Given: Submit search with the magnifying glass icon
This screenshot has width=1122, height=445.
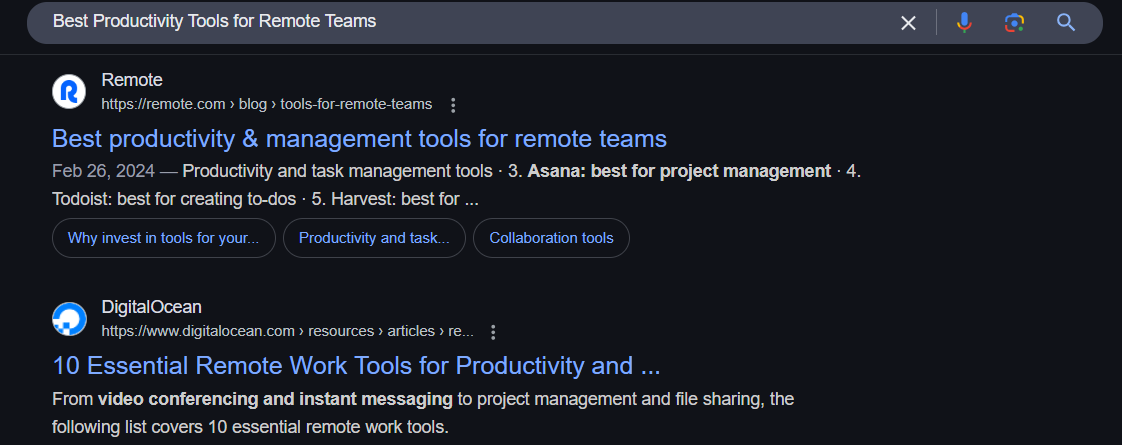Looking at the screenshot, I should (x=1066, y=23).
